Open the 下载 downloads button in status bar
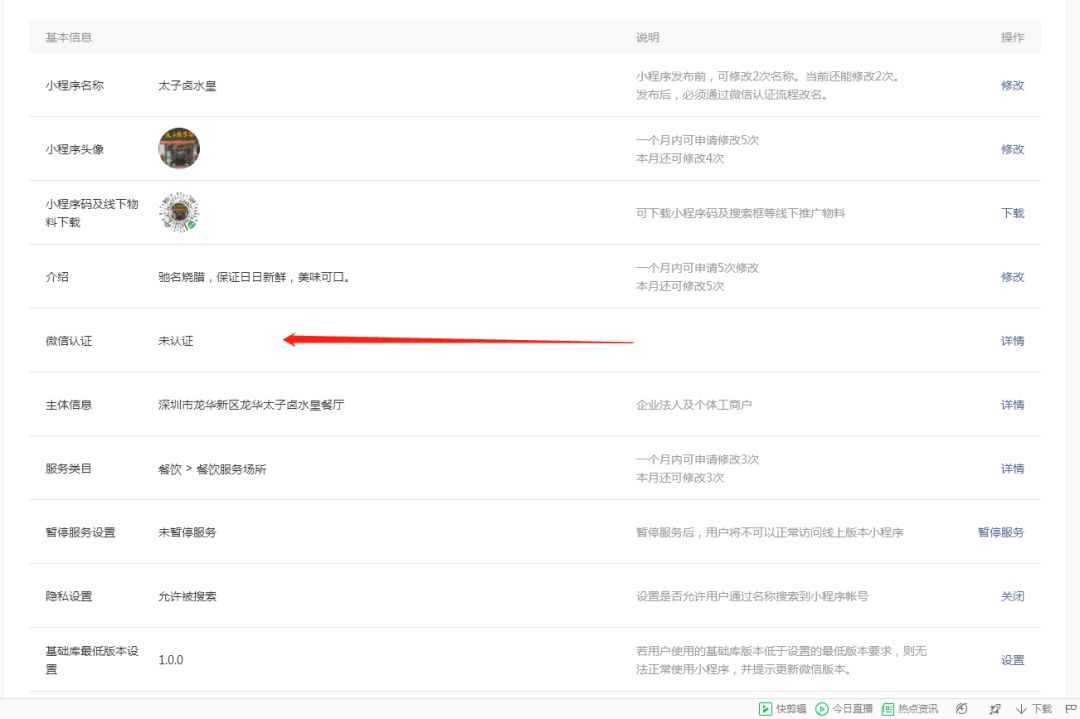Viewport: 1080px width, 719px height. coord(1034,709)
